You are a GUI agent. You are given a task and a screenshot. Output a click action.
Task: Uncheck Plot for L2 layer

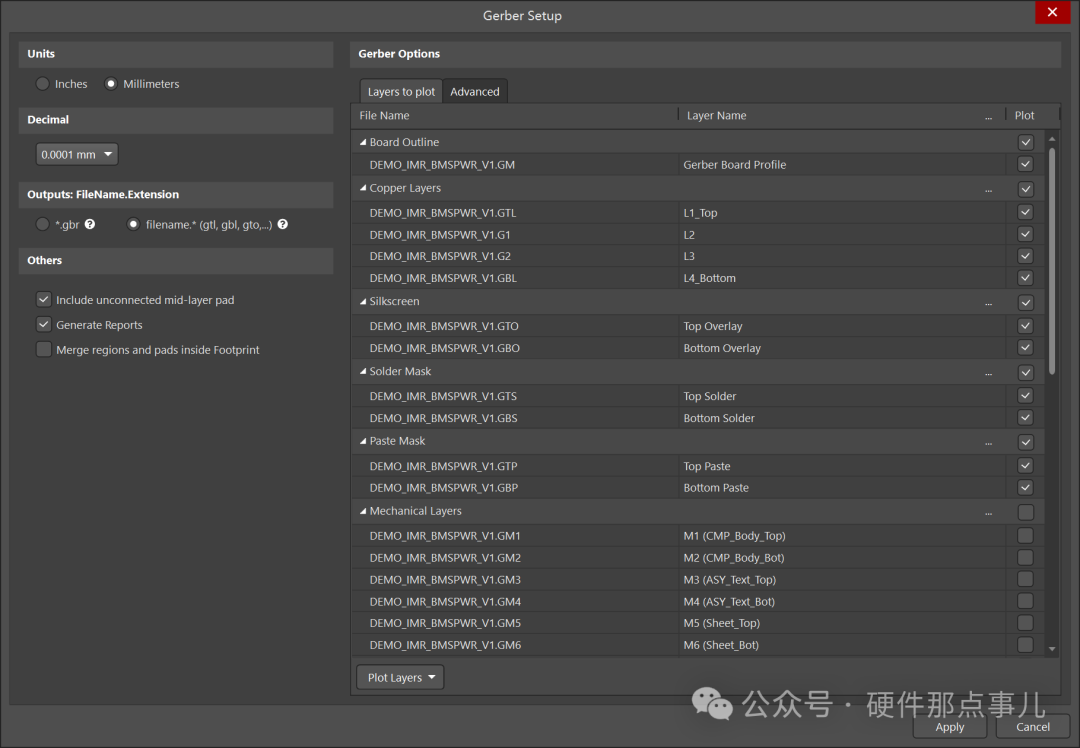(x=1026, y=234)
